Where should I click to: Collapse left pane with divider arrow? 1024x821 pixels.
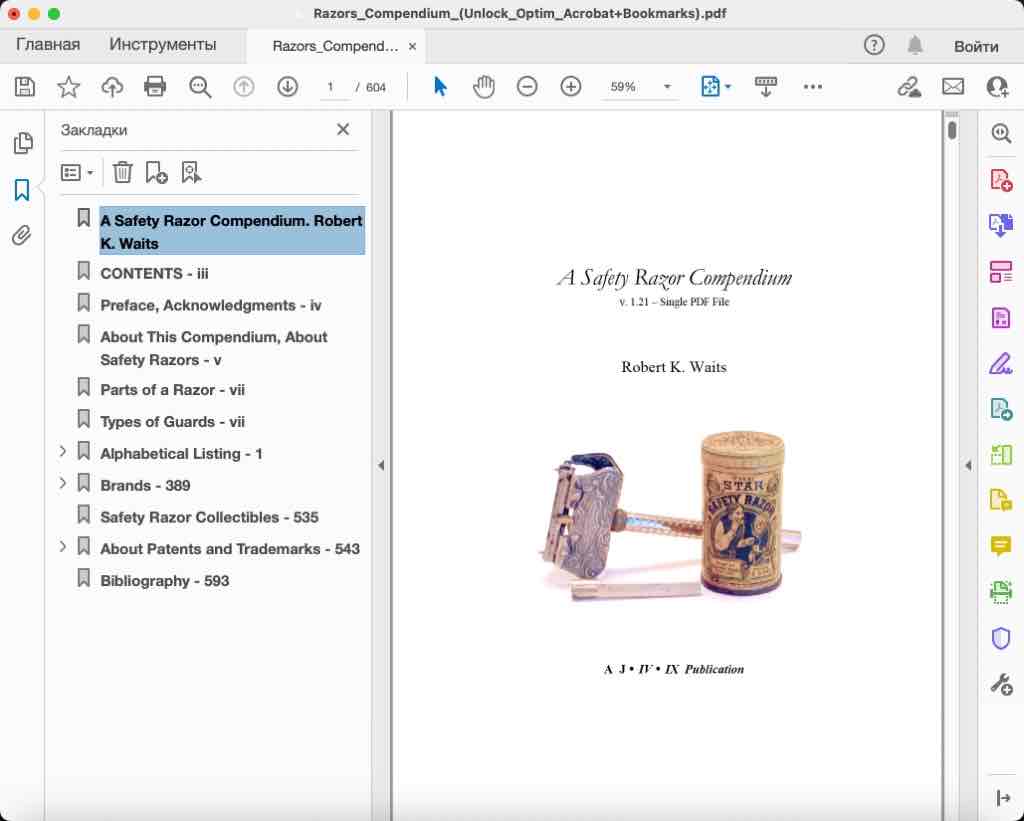tap(381, 465)
